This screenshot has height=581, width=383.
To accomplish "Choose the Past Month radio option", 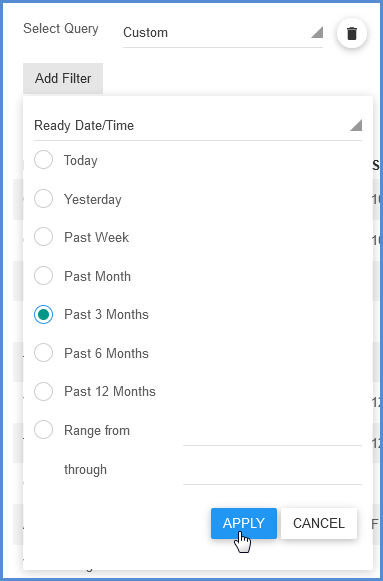I will tap(43, 276).
